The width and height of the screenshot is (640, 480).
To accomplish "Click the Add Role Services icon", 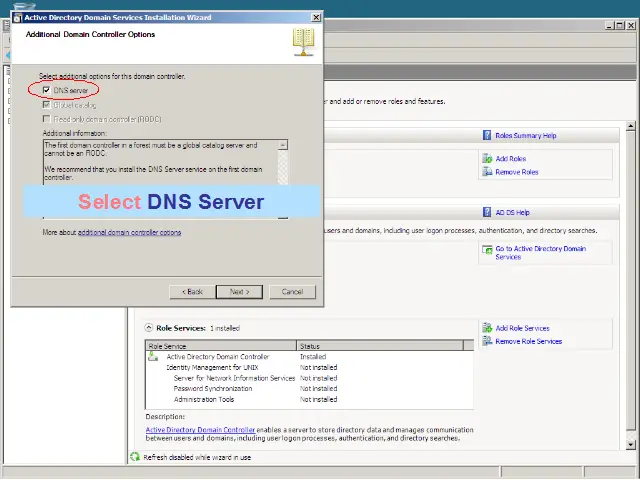I will [487, 328].
